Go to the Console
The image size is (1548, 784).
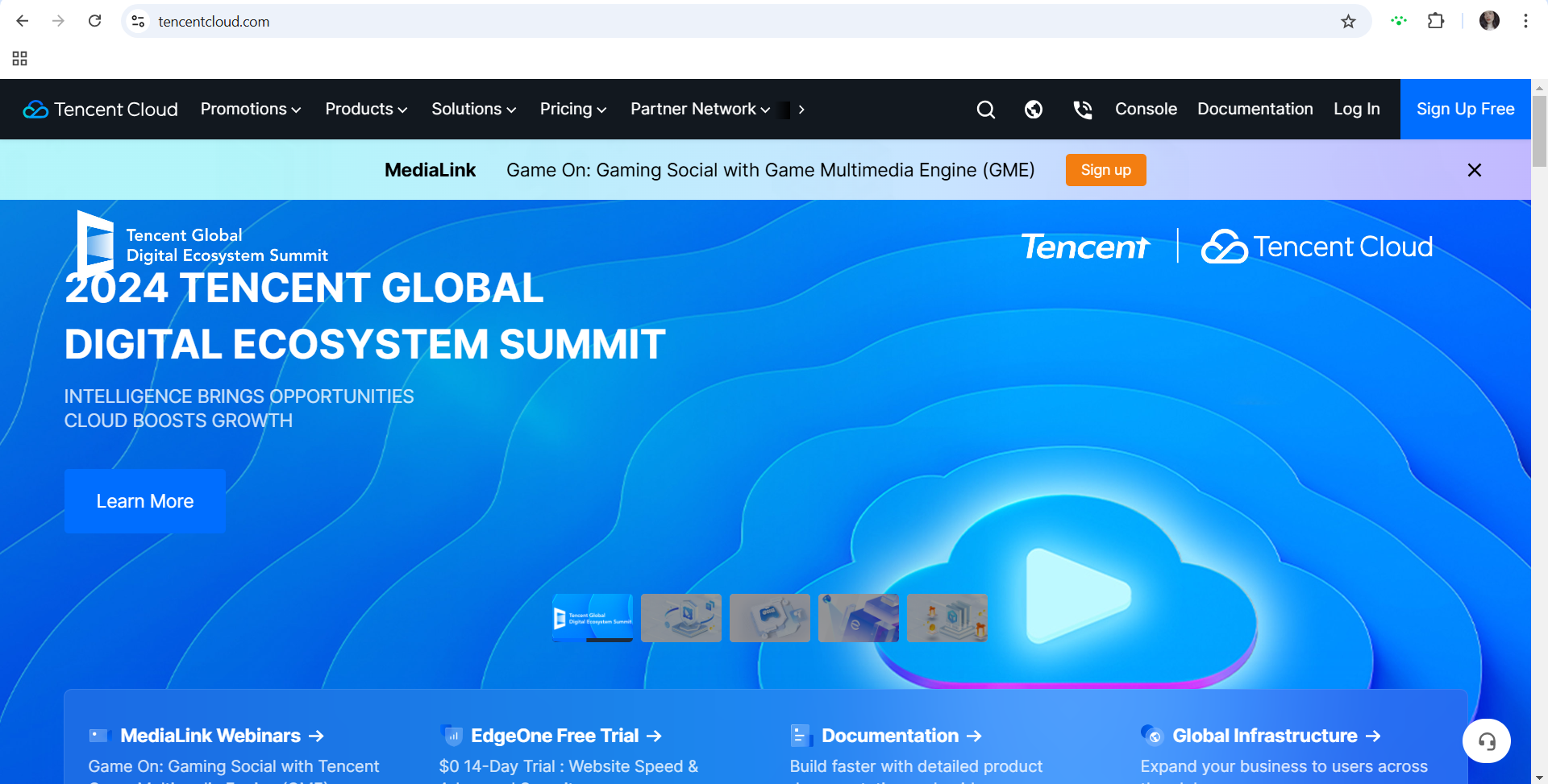1146,109
